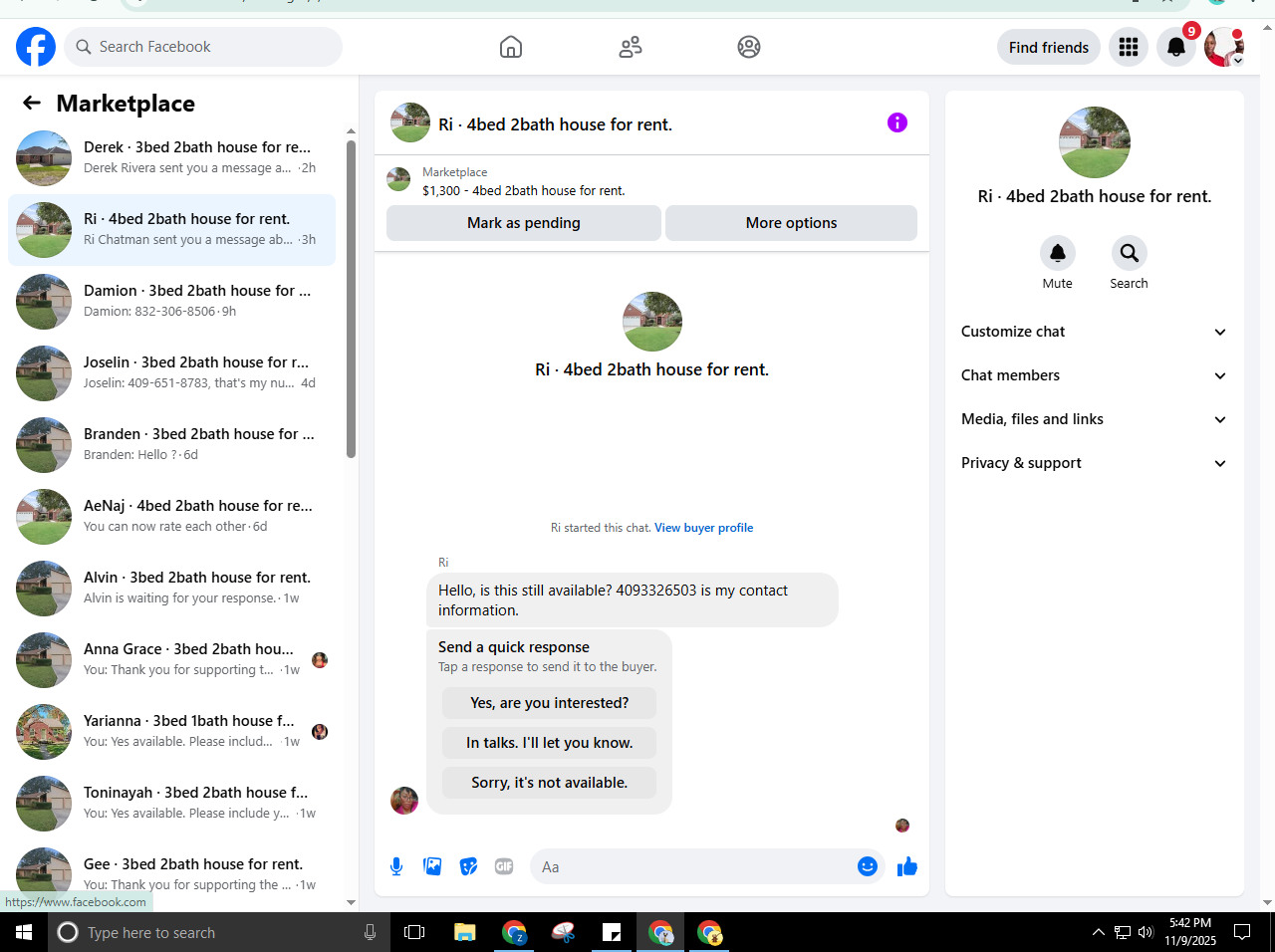Click the Search Facebook field
The image size is (1275, 952).
click(203, 47)
